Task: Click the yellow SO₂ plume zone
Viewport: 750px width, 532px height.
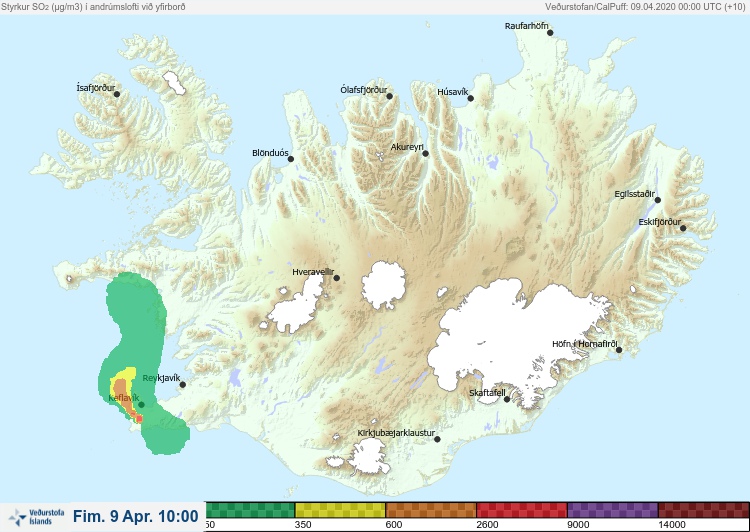Action: point(127,373)
